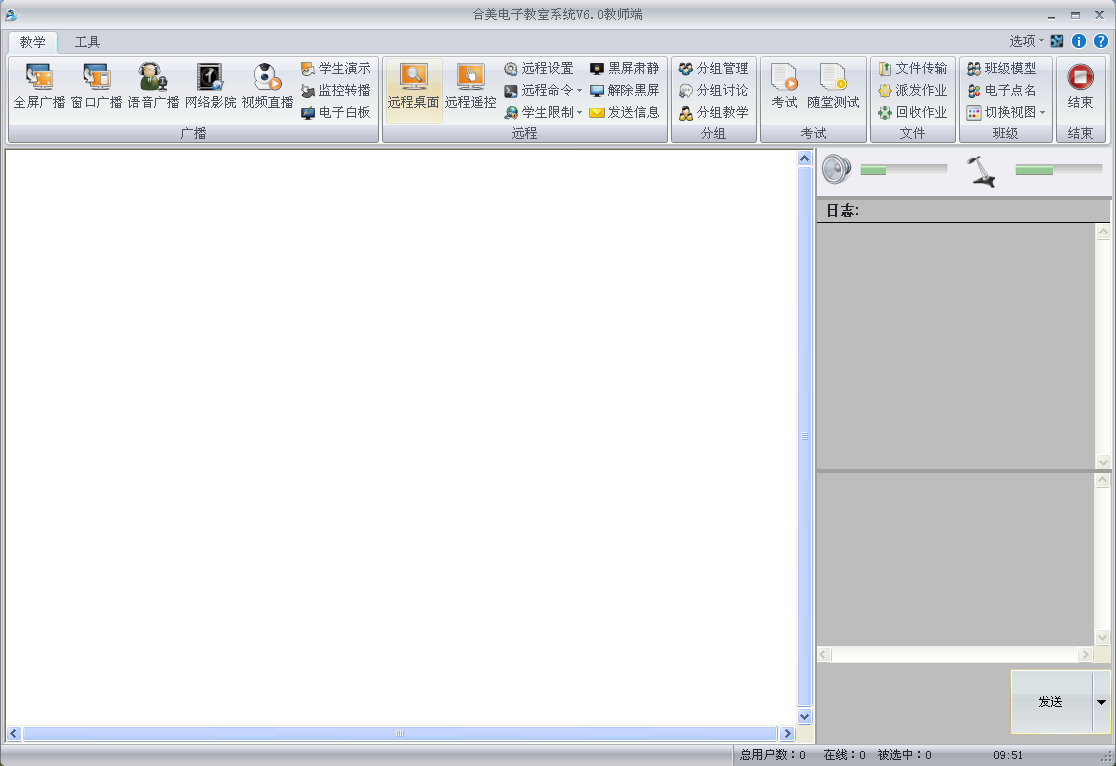
Task: 启动文件传输功能
Action: pyautogui.click(x=912, y=68)
